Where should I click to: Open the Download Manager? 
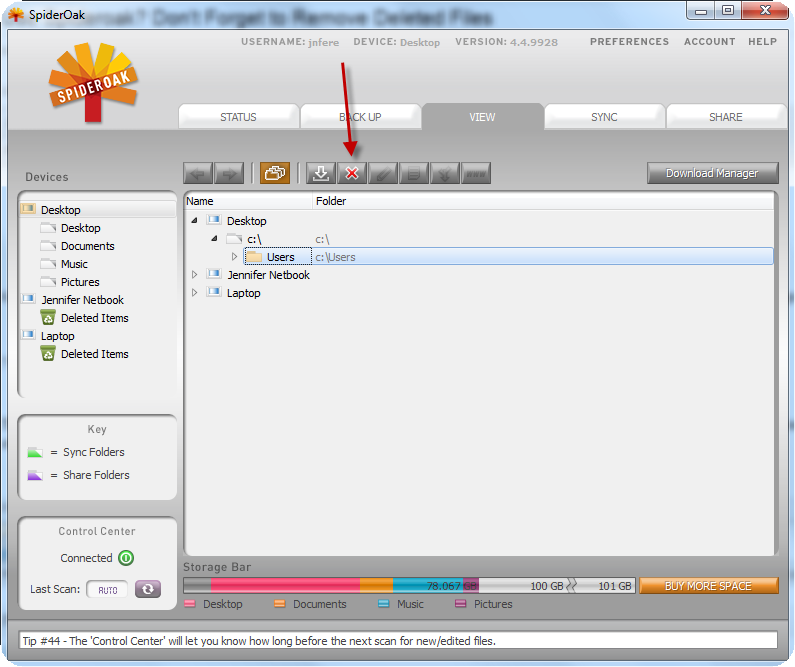[712, 173]
